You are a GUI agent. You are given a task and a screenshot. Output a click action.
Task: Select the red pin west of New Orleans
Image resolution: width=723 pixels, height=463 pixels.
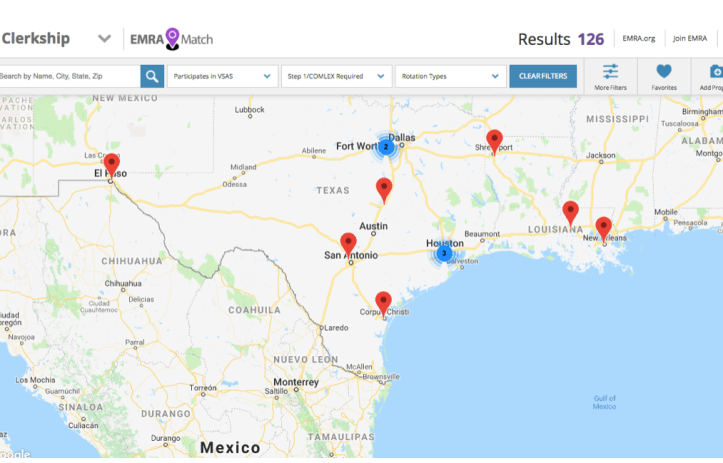tap(570, 214)
